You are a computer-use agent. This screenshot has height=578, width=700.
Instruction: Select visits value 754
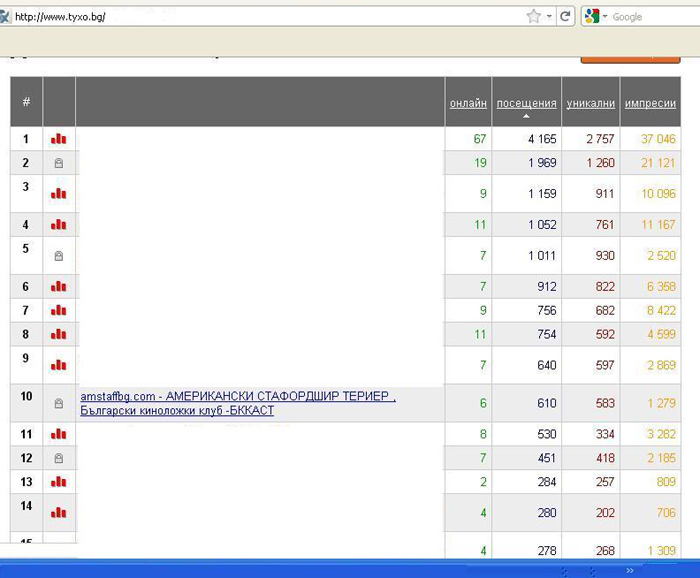tap(547, 334)
